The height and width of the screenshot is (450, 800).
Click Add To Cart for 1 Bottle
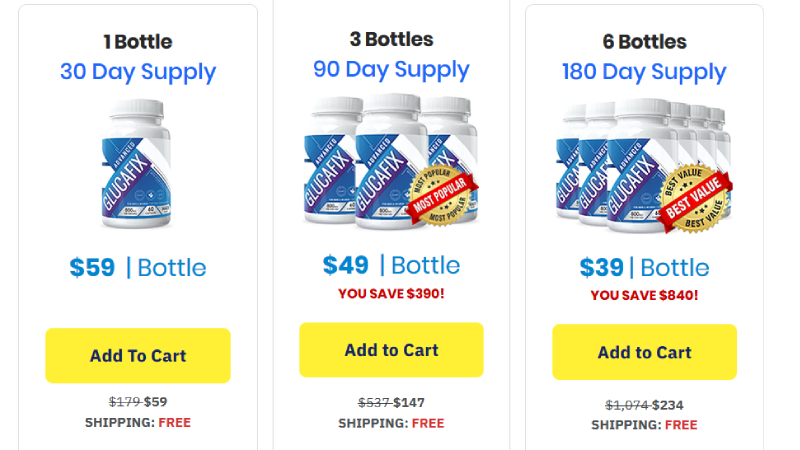click(x=138, y=355)
